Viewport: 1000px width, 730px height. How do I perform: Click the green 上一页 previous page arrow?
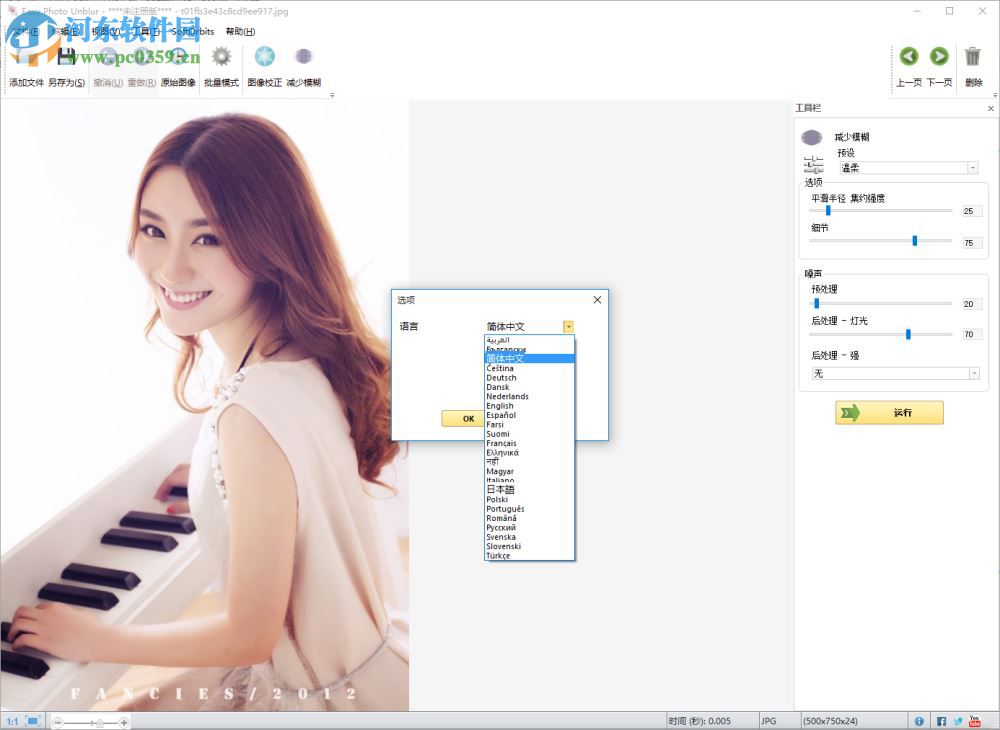click(908, 57)
